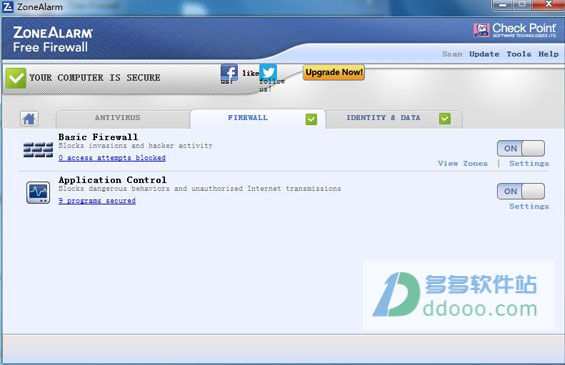The width and height of the screenshot is (565, 365).
Task: Click the Application Control monitor icon
Action: [x=38, y=192]
